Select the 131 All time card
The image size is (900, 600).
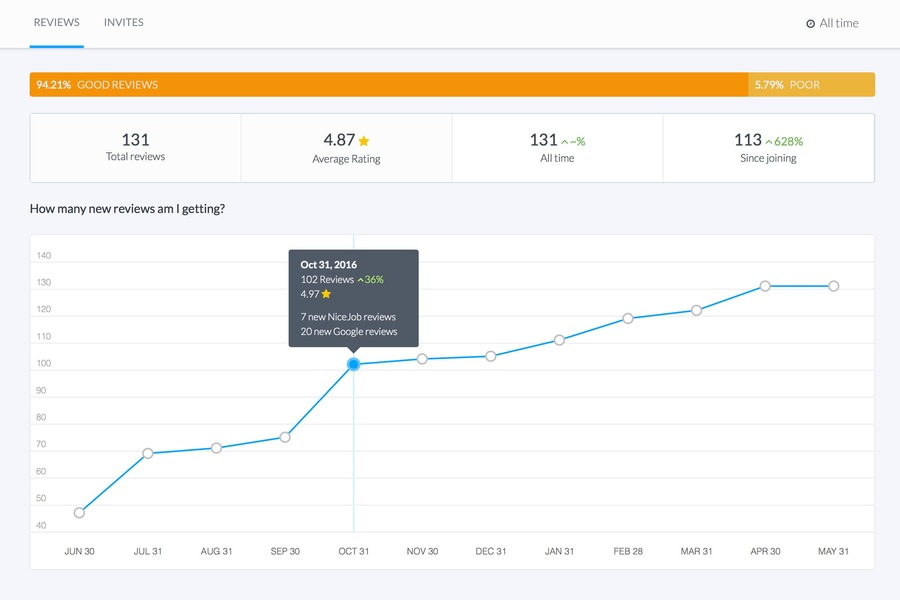click(x=557, y=148)
